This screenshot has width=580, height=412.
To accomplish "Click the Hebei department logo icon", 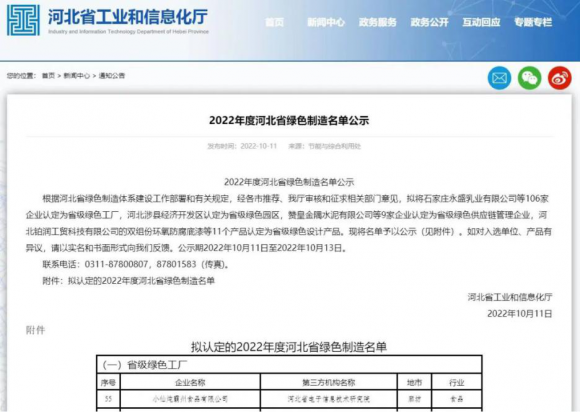I will pos(23,20).
